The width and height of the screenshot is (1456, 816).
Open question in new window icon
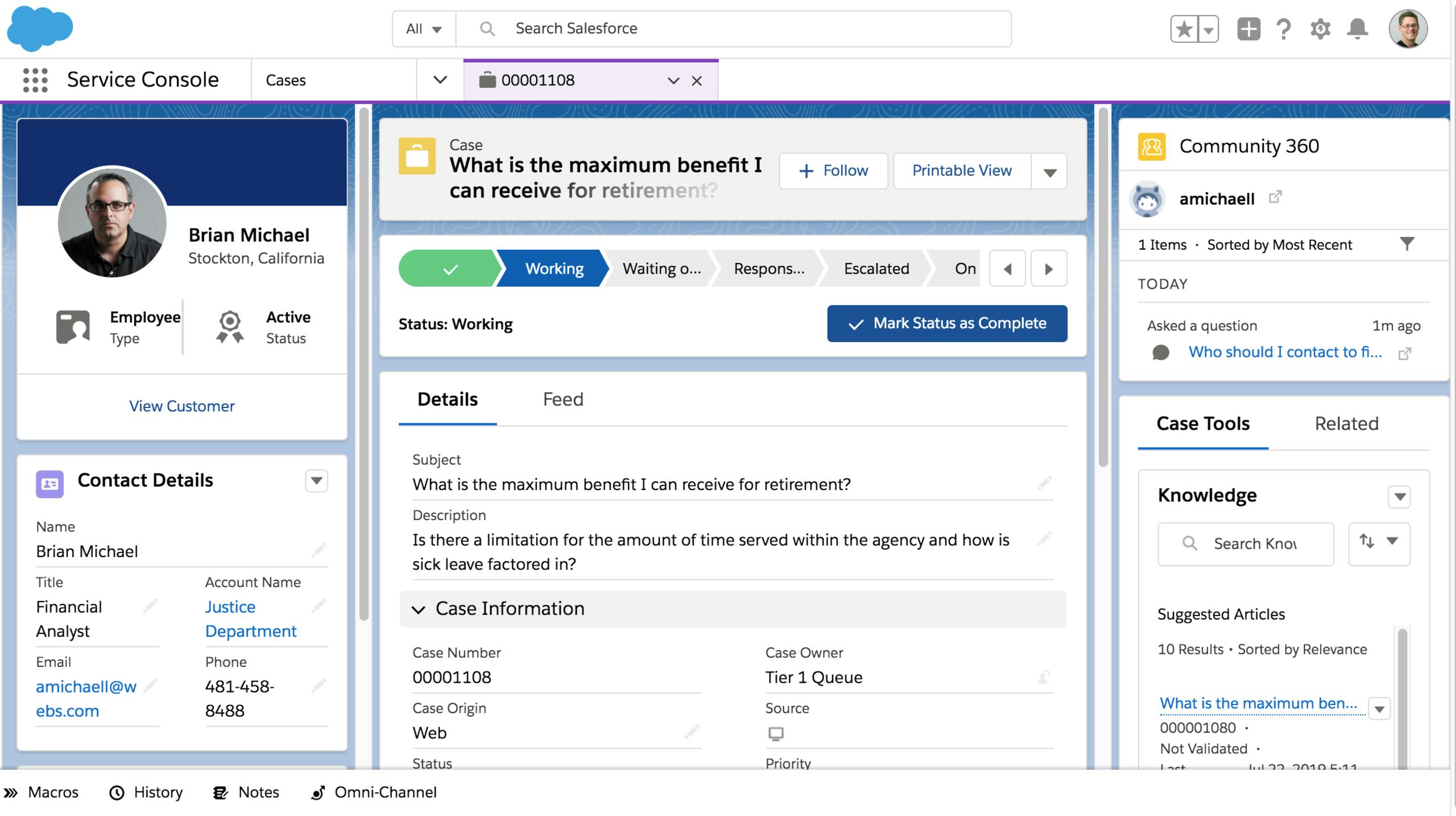coord(1405,353)
